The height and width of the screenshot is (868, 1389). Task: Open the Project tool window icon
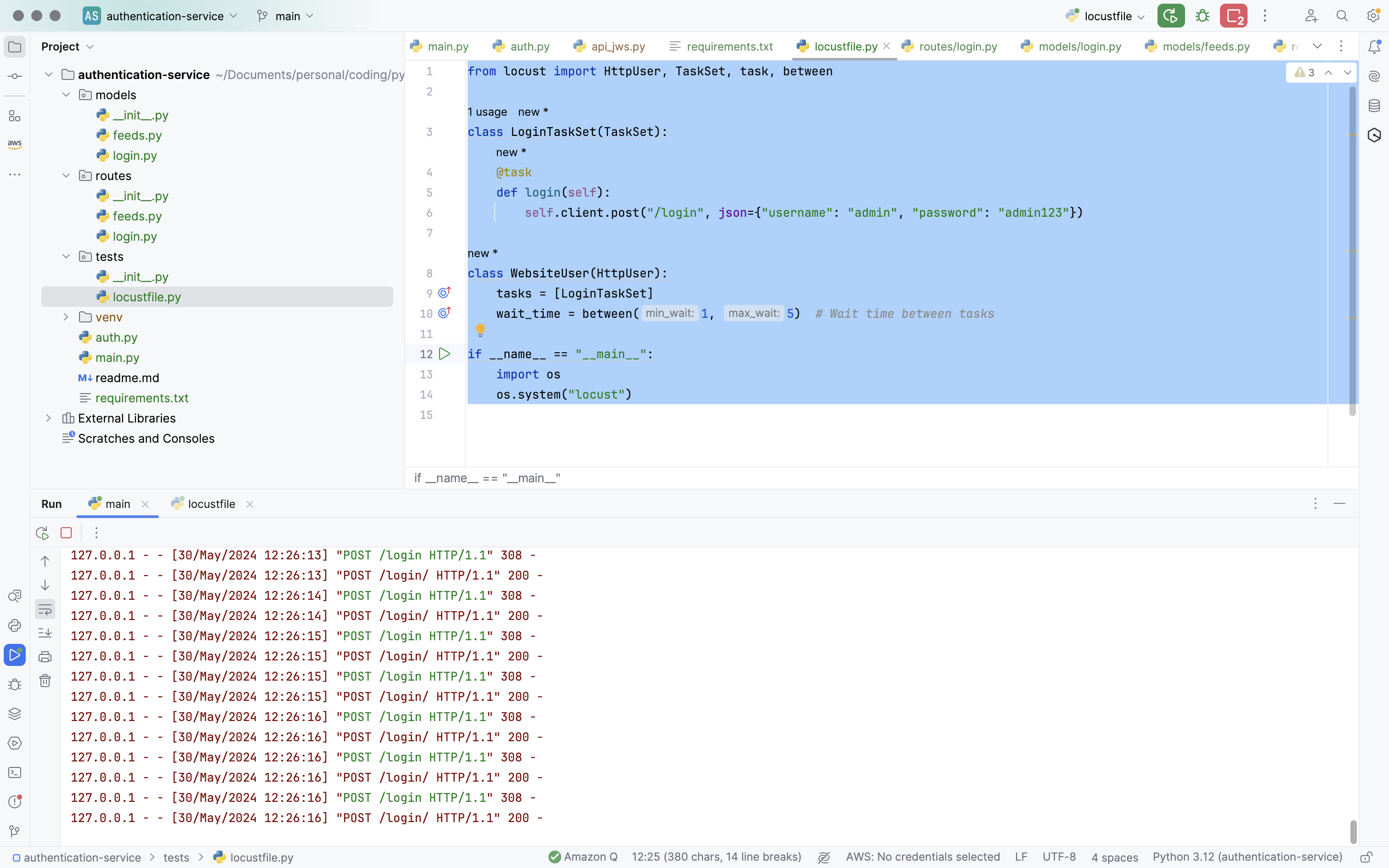tap(15, 47)
